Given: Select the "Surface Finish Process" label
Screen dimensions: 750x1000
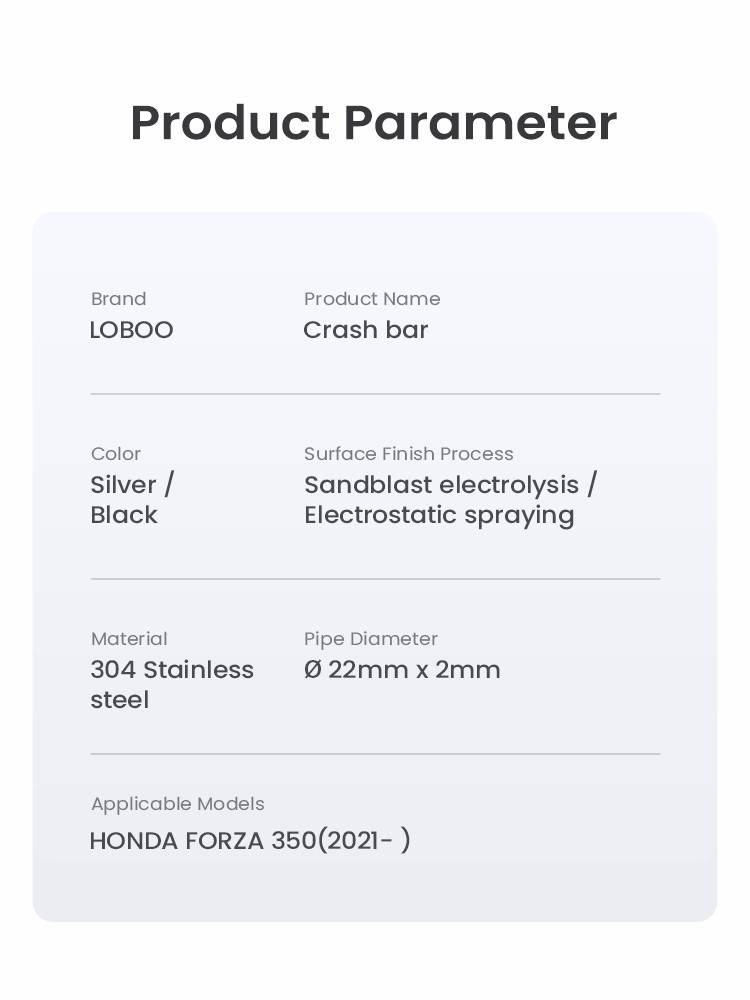Looking at the screenshot, I should 408,454.
